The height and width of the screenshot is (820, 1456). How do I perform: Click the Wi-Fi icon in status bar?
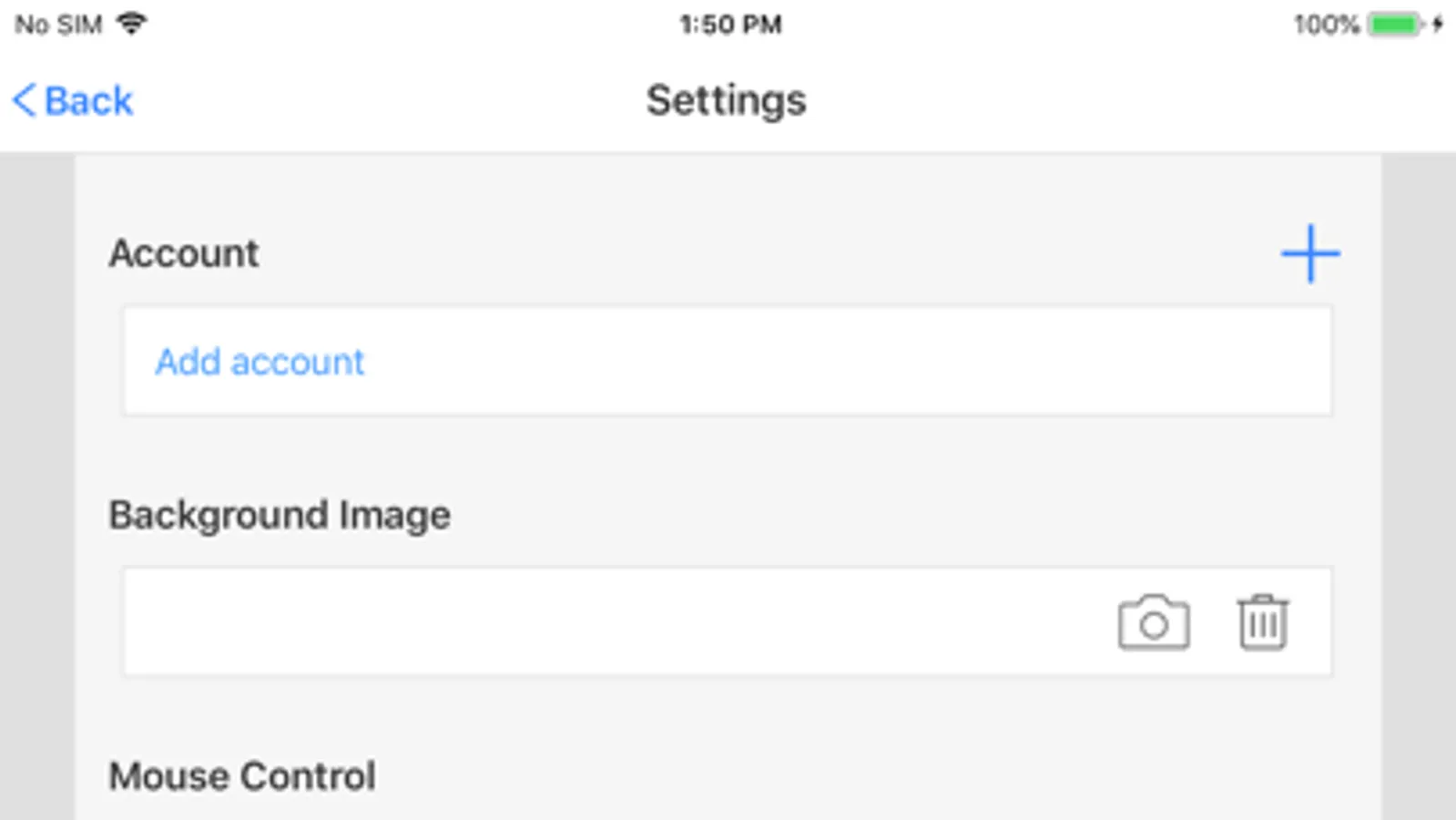point(132,24)
